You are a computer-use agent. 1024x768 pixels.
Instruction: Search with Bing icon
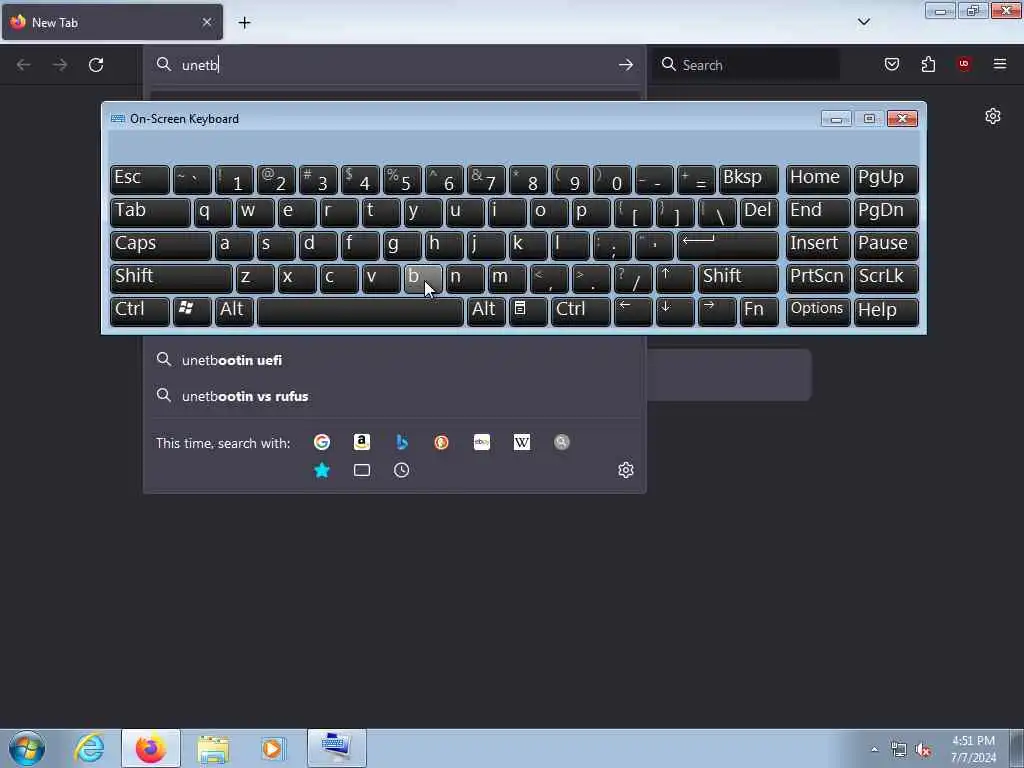pos(402,442)
